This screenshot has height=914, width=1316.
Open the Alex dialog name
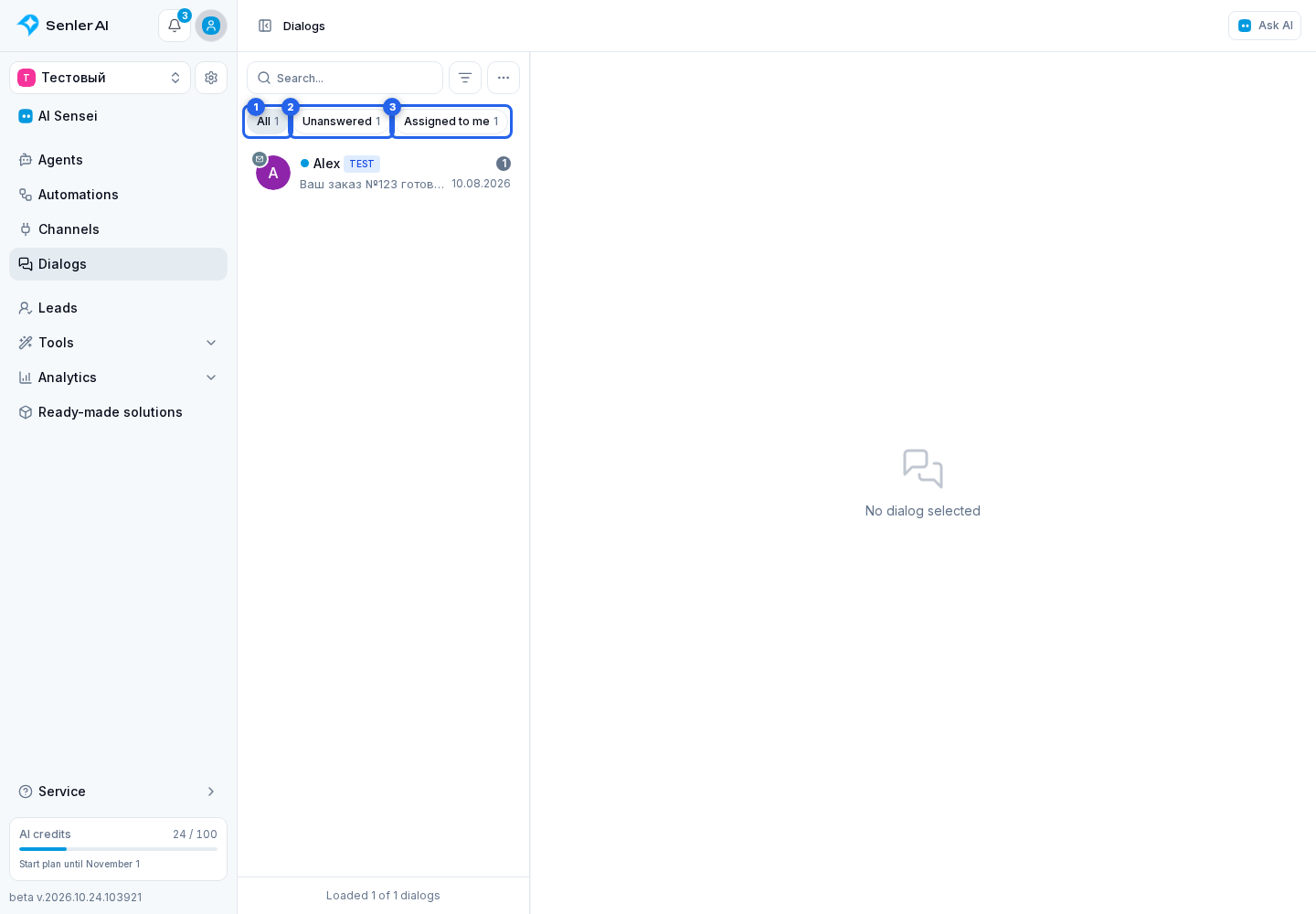[326, 164]
